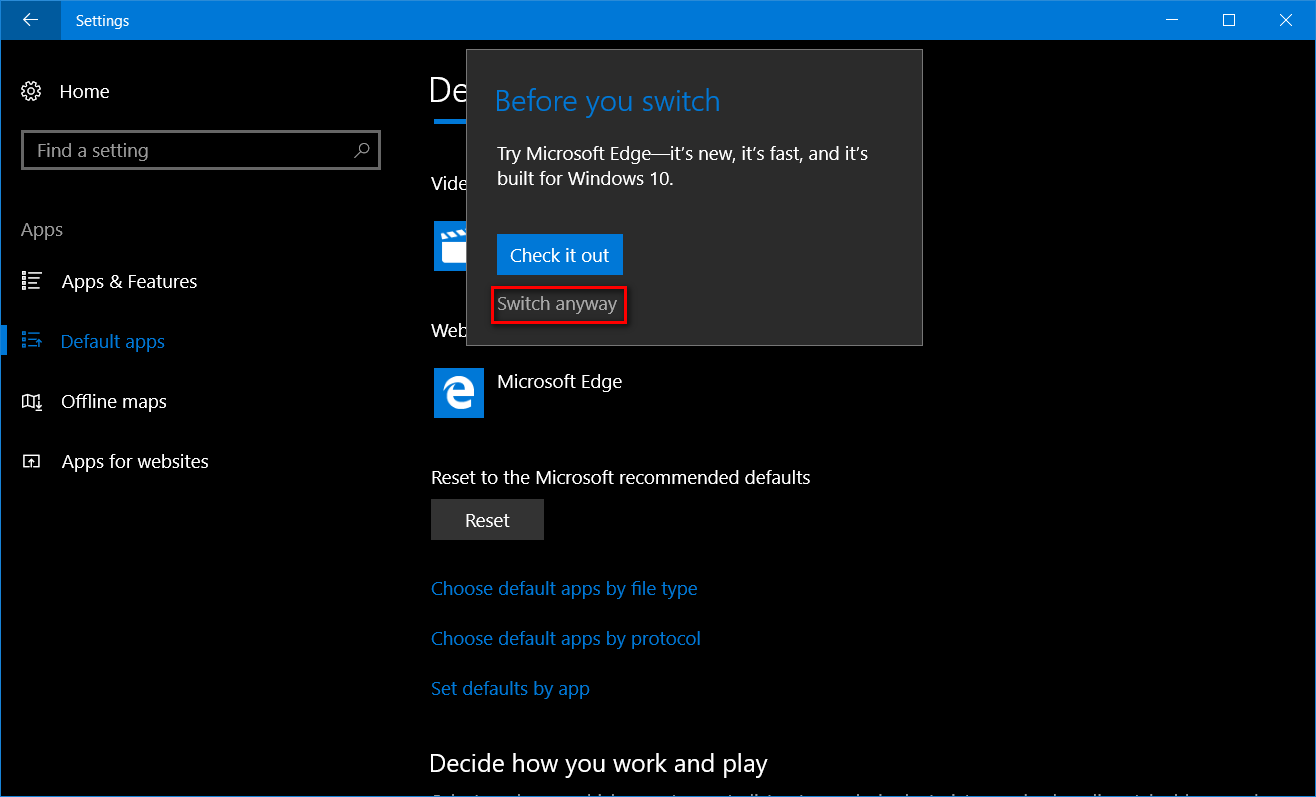Open Apps for websites page

(135, 461)
